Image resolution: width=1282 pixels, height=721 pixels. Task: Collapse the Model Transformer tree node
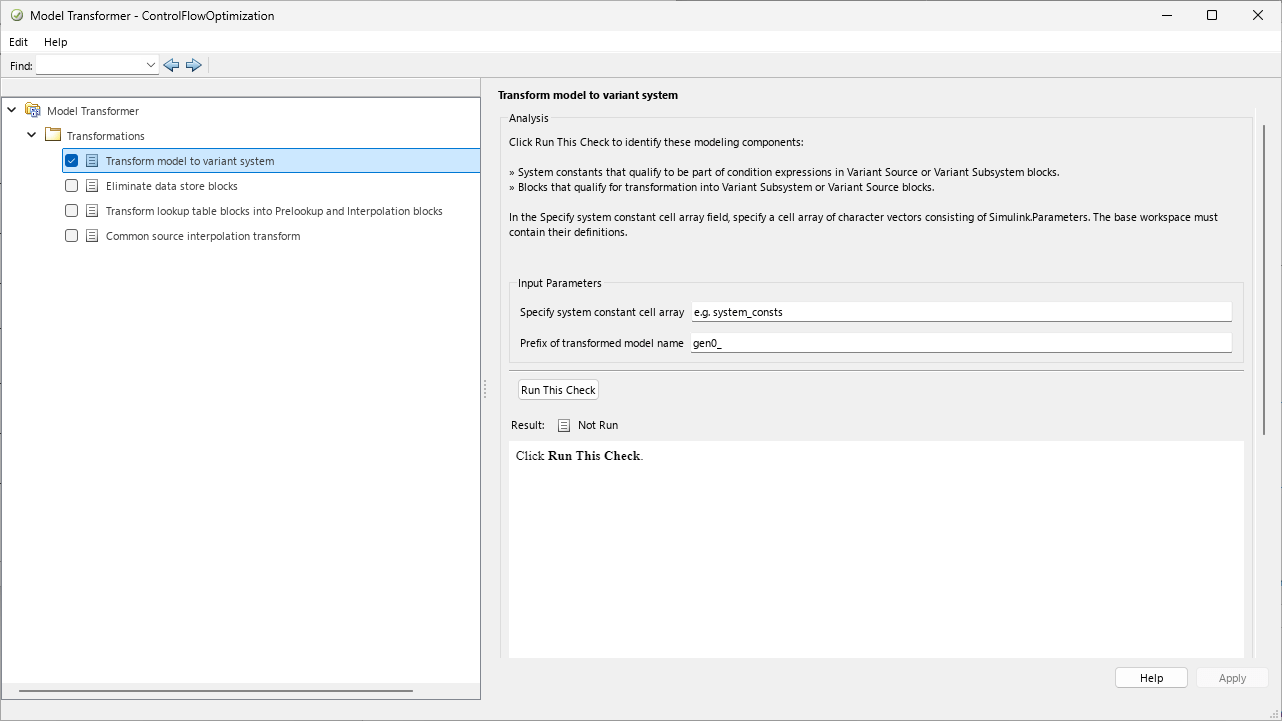point(11,111)
